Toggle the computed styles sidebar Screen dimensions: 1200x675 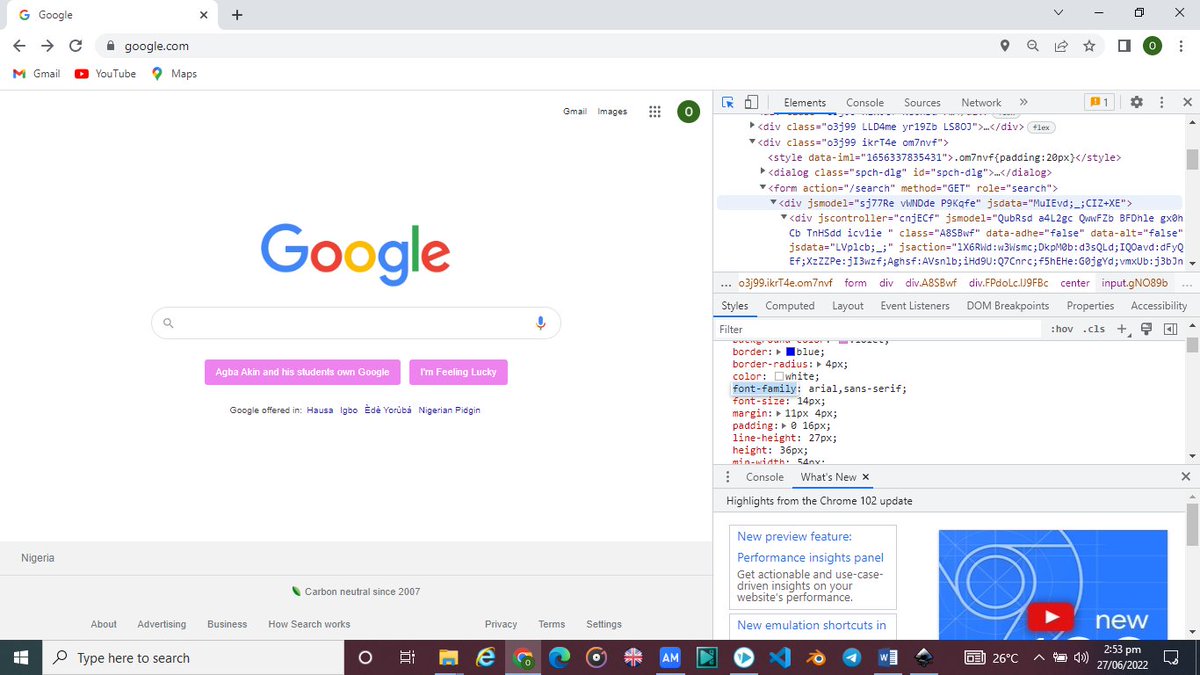point(1171,329)
